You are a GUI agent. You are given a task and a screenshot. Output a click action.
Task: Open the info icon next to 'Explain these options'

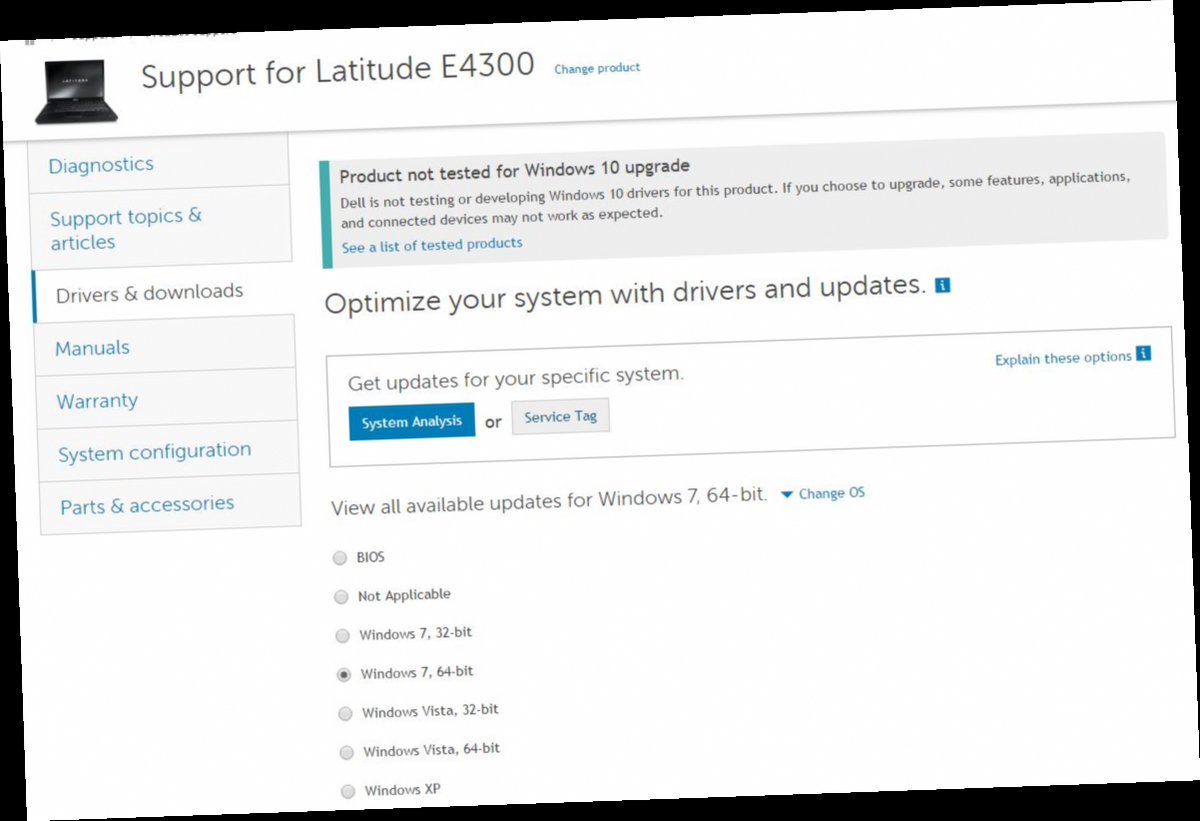[1143, 354]
